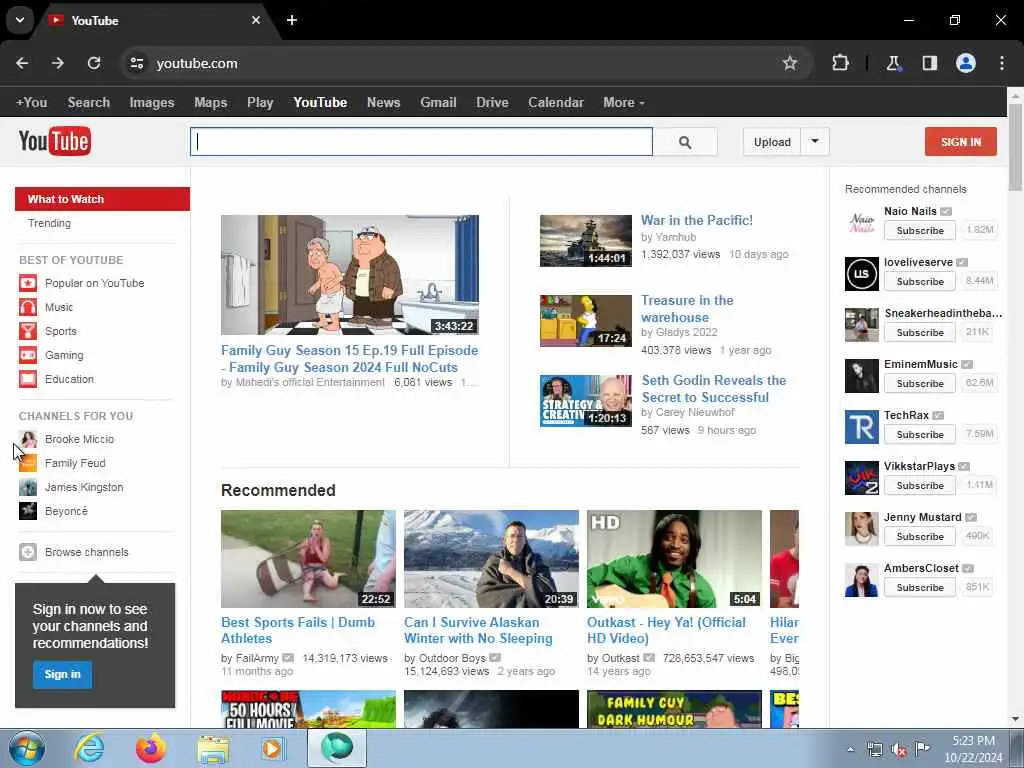Click the Browse channels plus icon
The height and width of the screenshot is (768, 1024).
[28, 552]
